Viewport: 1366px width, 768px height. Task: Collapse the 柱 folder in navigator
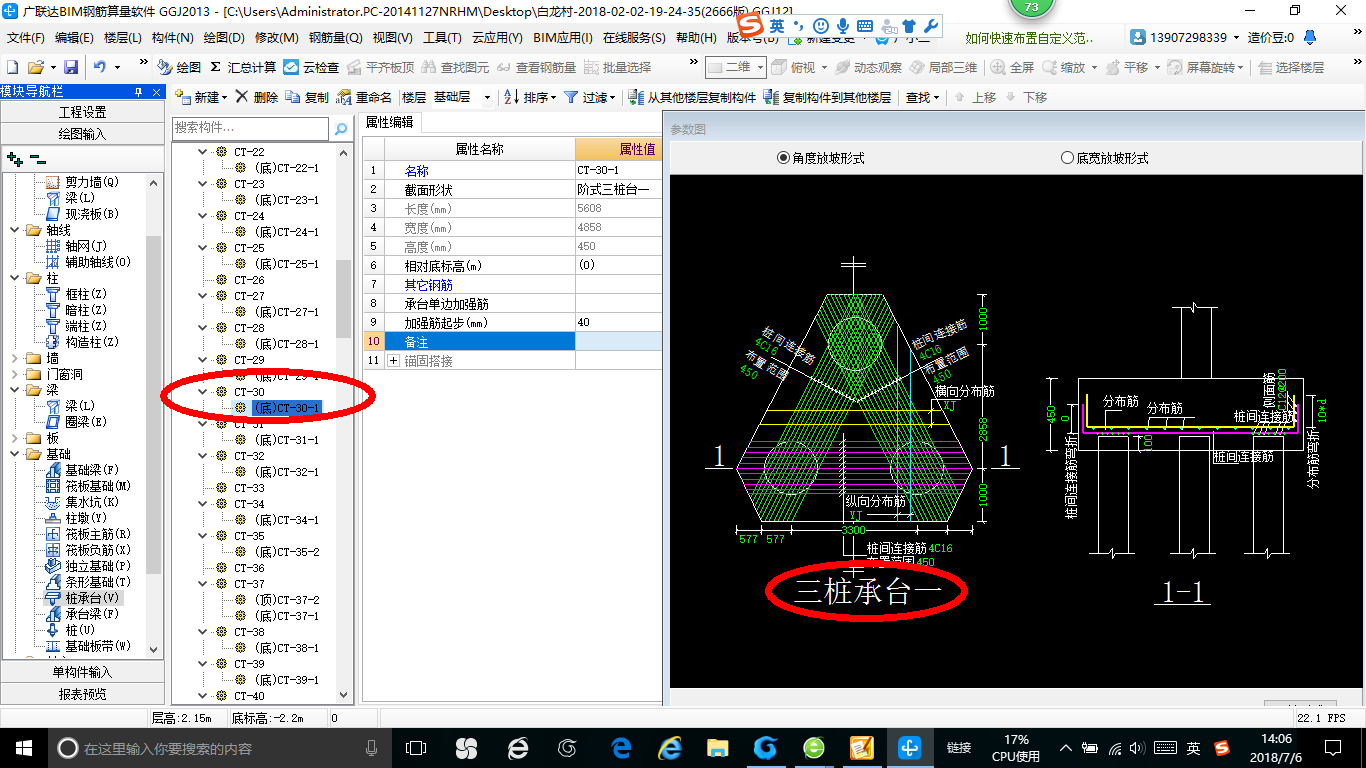point(15,278)
